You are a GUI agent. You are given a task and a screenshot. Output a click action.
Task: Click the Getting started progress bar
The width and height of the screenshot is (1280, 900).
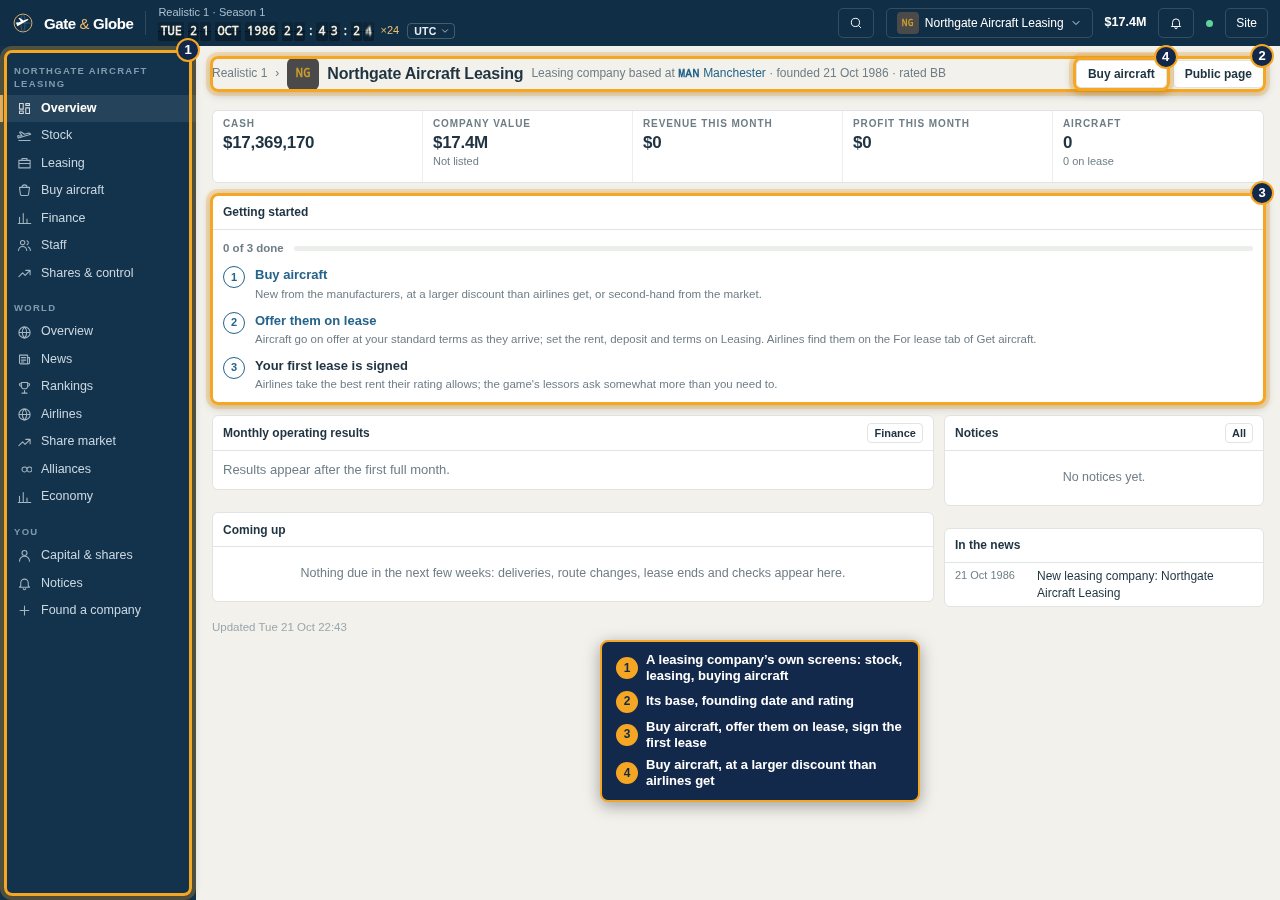click(x=773, y=248)
